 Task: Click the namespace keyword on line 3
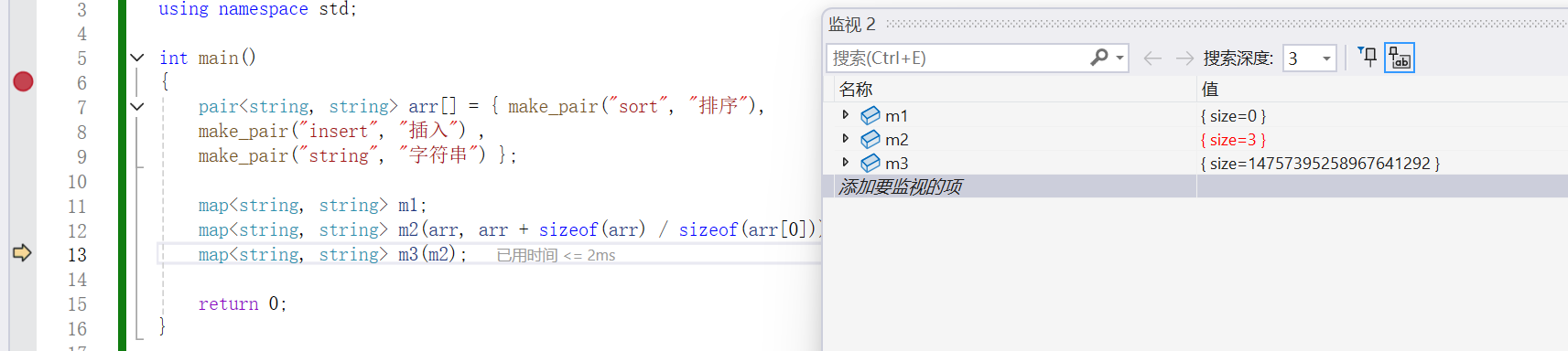263,9
